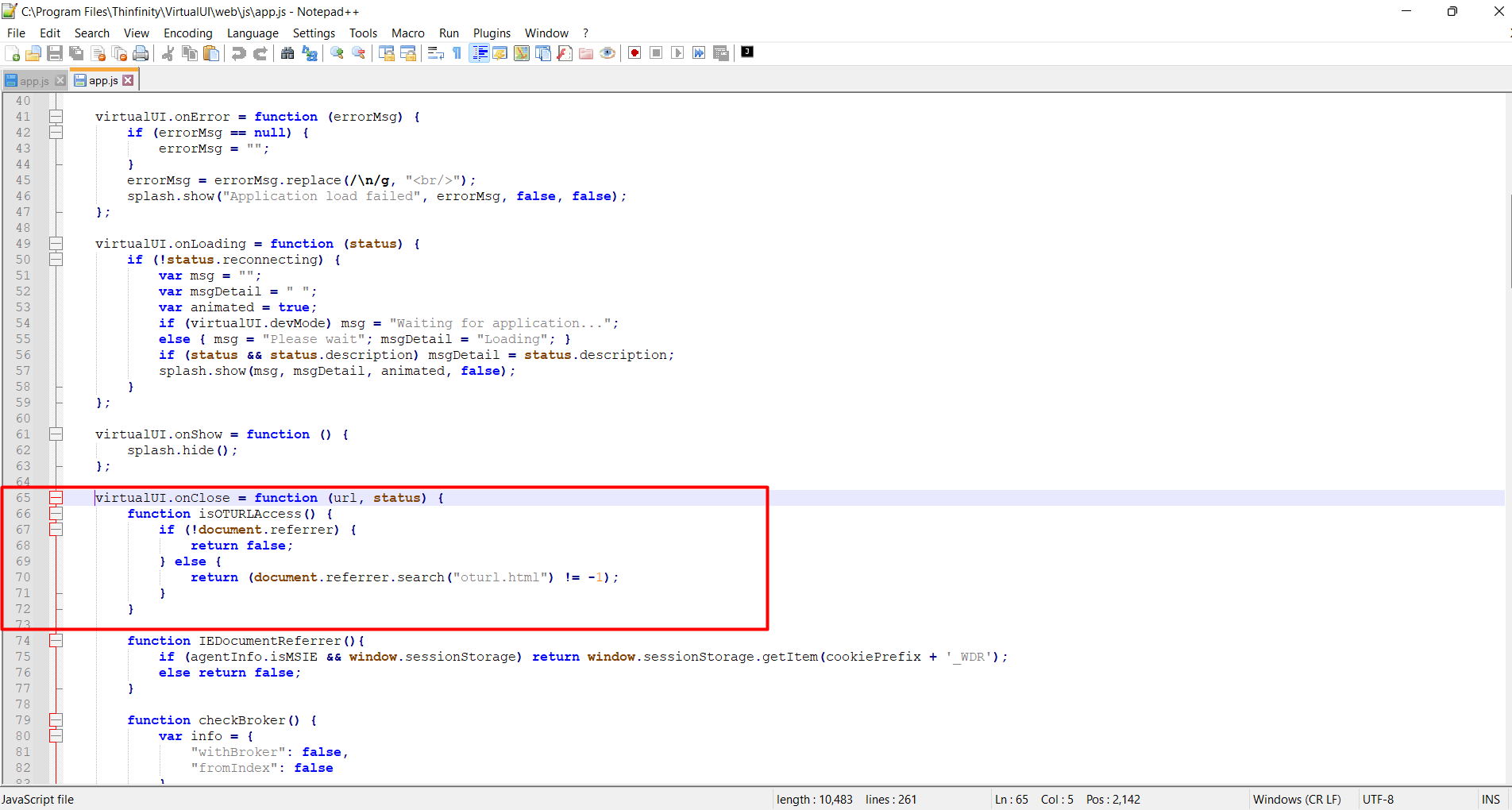Open the File menu
The image size is (1512, 810).
point(16,33)
